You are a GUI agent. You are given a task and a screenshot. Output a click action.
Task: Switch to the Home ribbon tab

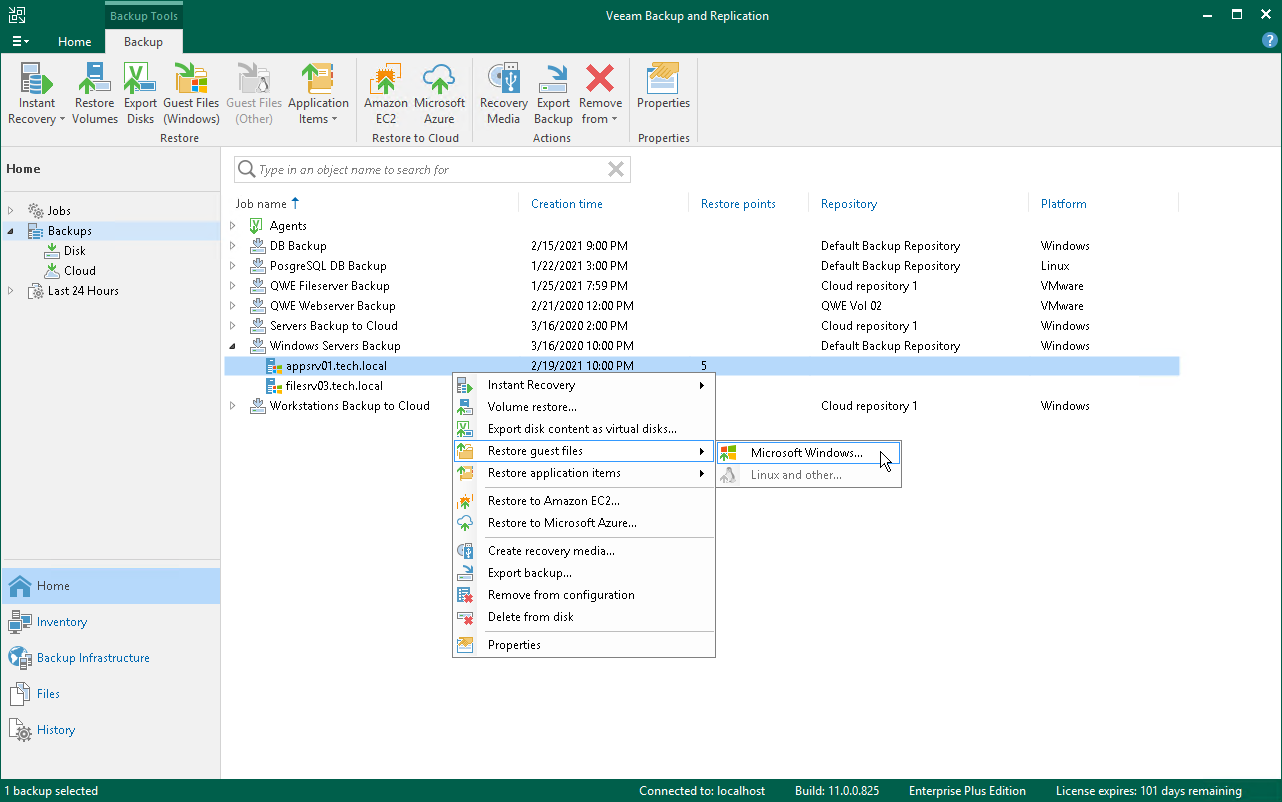pyautogui.click(x=74, y=42)
